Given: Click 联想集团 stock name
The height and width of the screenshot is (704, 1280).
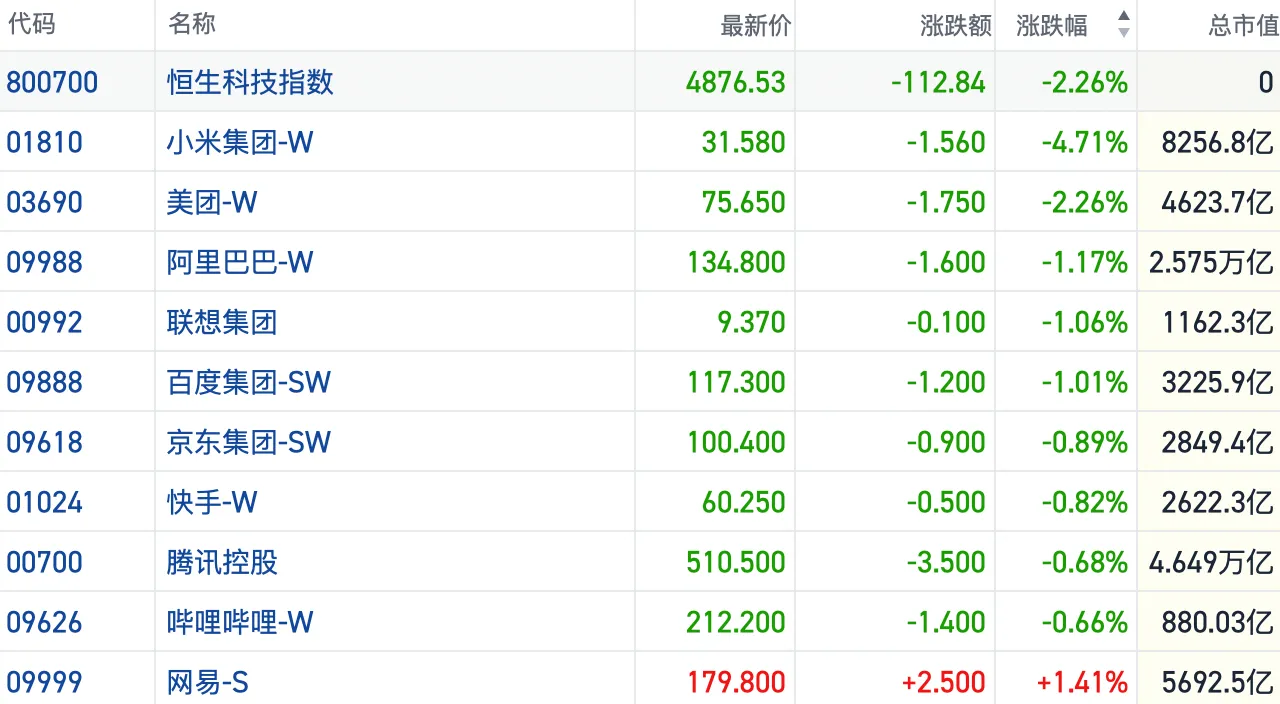Looking at the screenshot, I should [x=222, y=322].
